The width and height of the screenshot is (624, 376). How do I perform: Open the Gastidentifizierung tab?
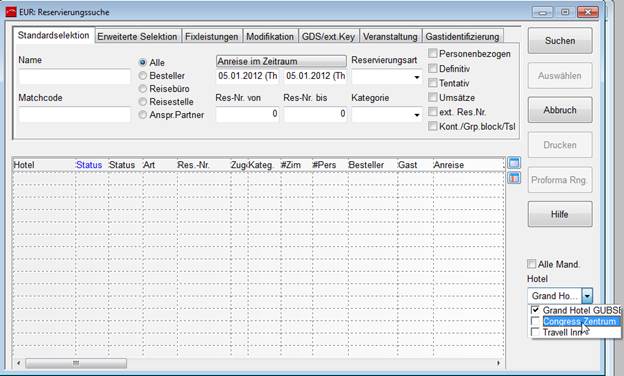(x=462, y=37)
